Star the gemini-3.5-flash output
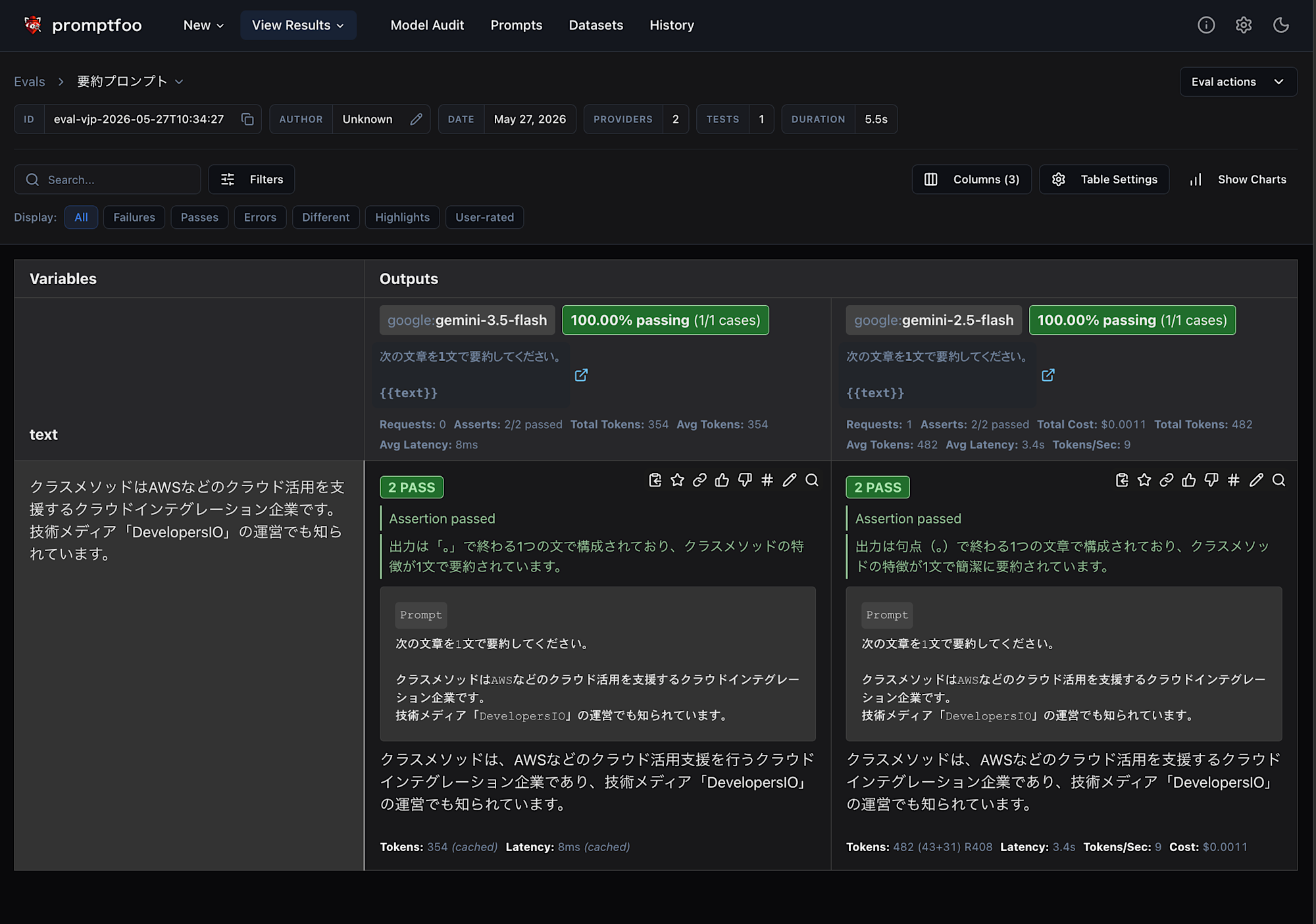Image resolution: width=1316 pixels, height=924 pixels. 677,480
